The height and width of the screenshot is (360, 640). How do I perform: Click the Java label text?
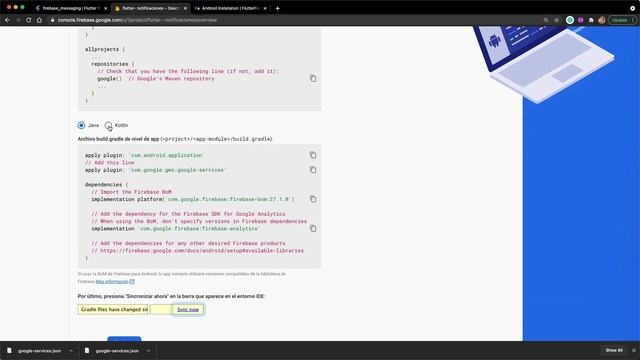(93, 125)
